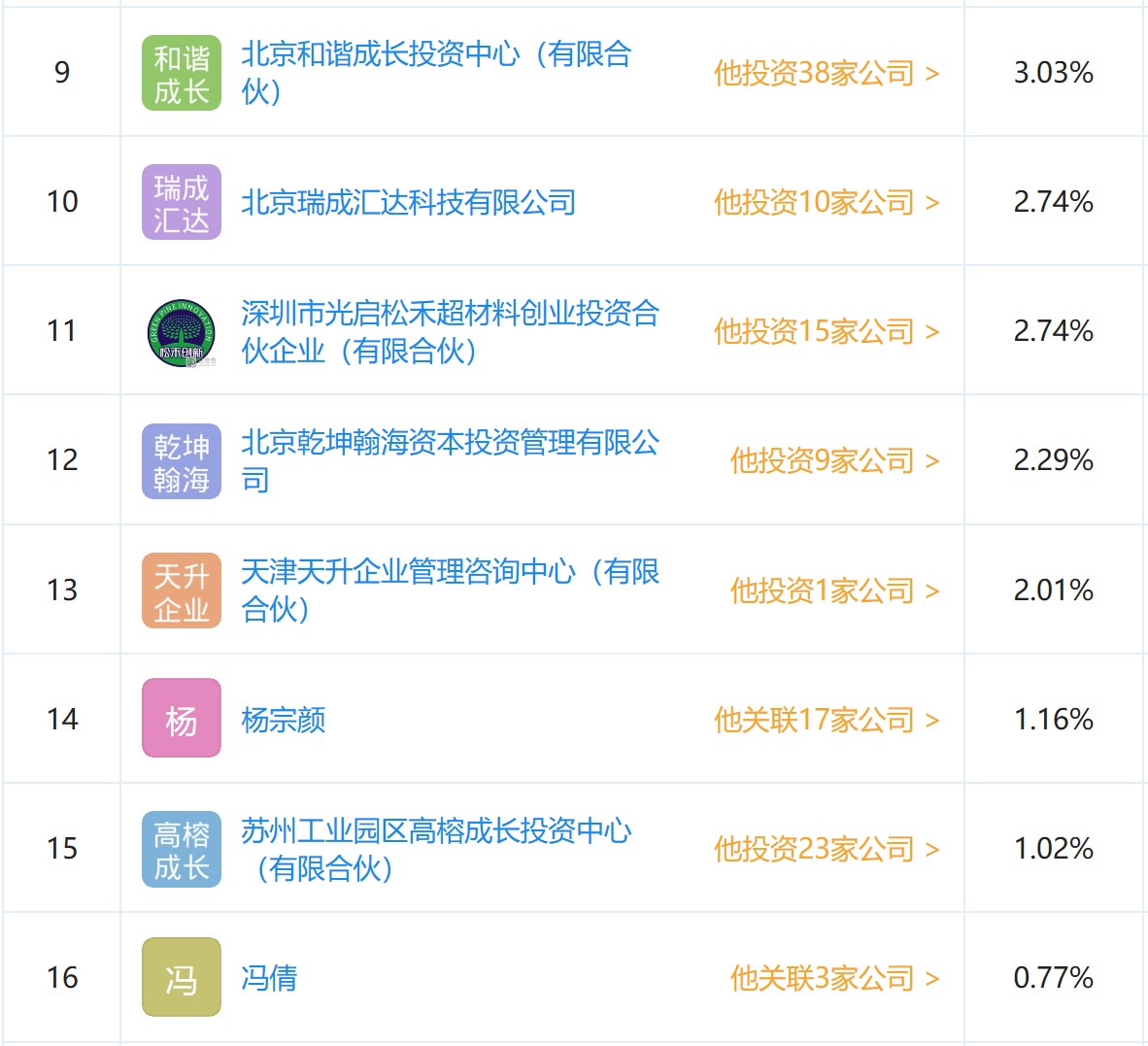1148x1046 pixels.
Task: Open 北京和谐成长投资中心 company page
Action: (x=435, y=72)
